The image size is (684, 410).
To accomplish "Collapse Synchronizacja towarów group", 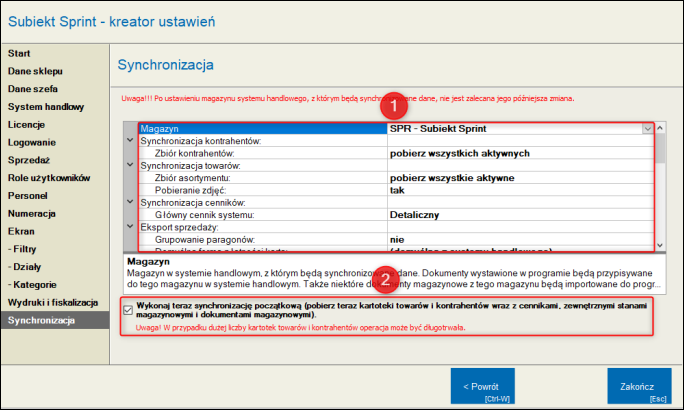I will [130, 165].
